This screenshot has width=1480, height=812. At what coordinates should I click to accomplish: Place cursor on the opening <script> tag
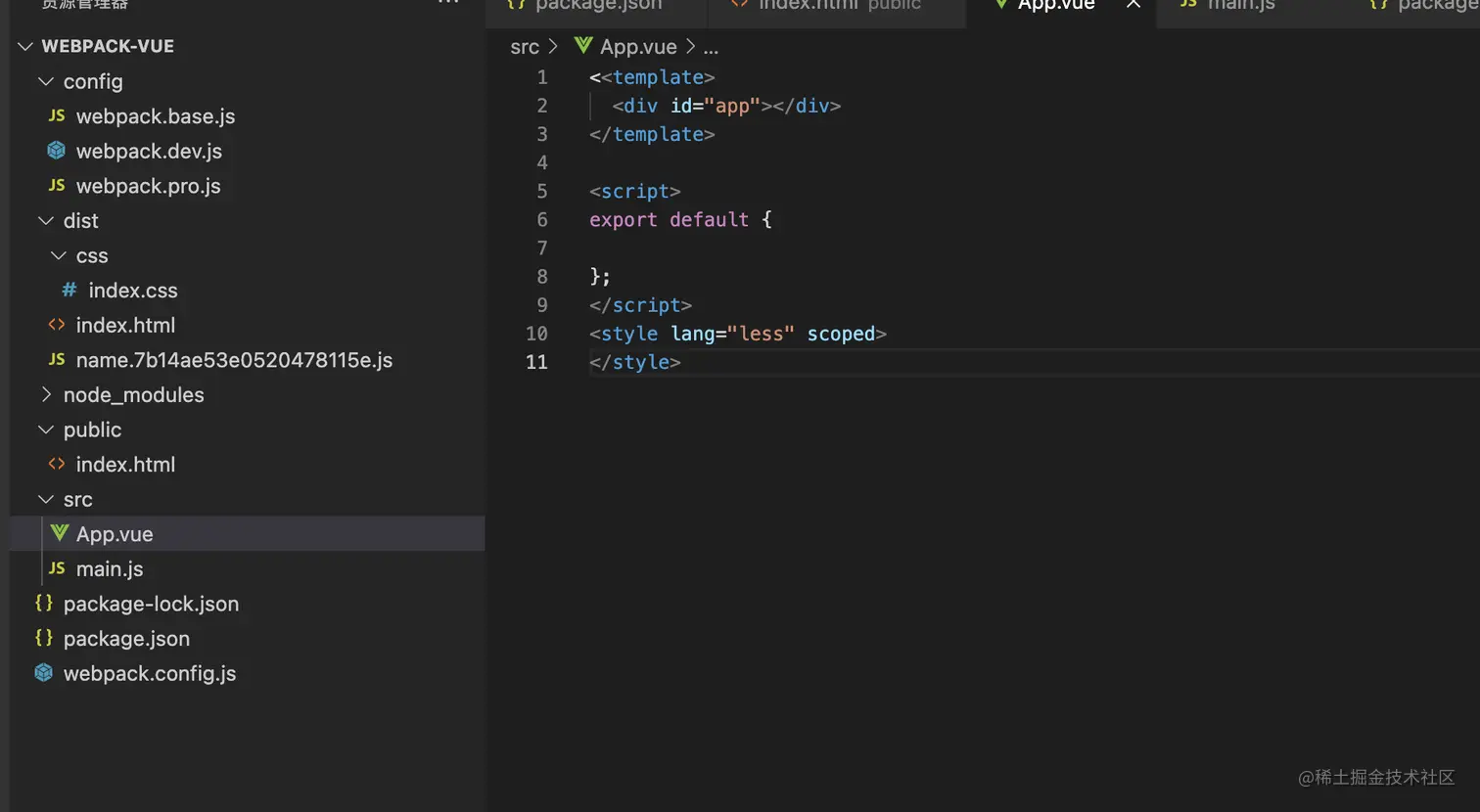(x=634, y=192)
